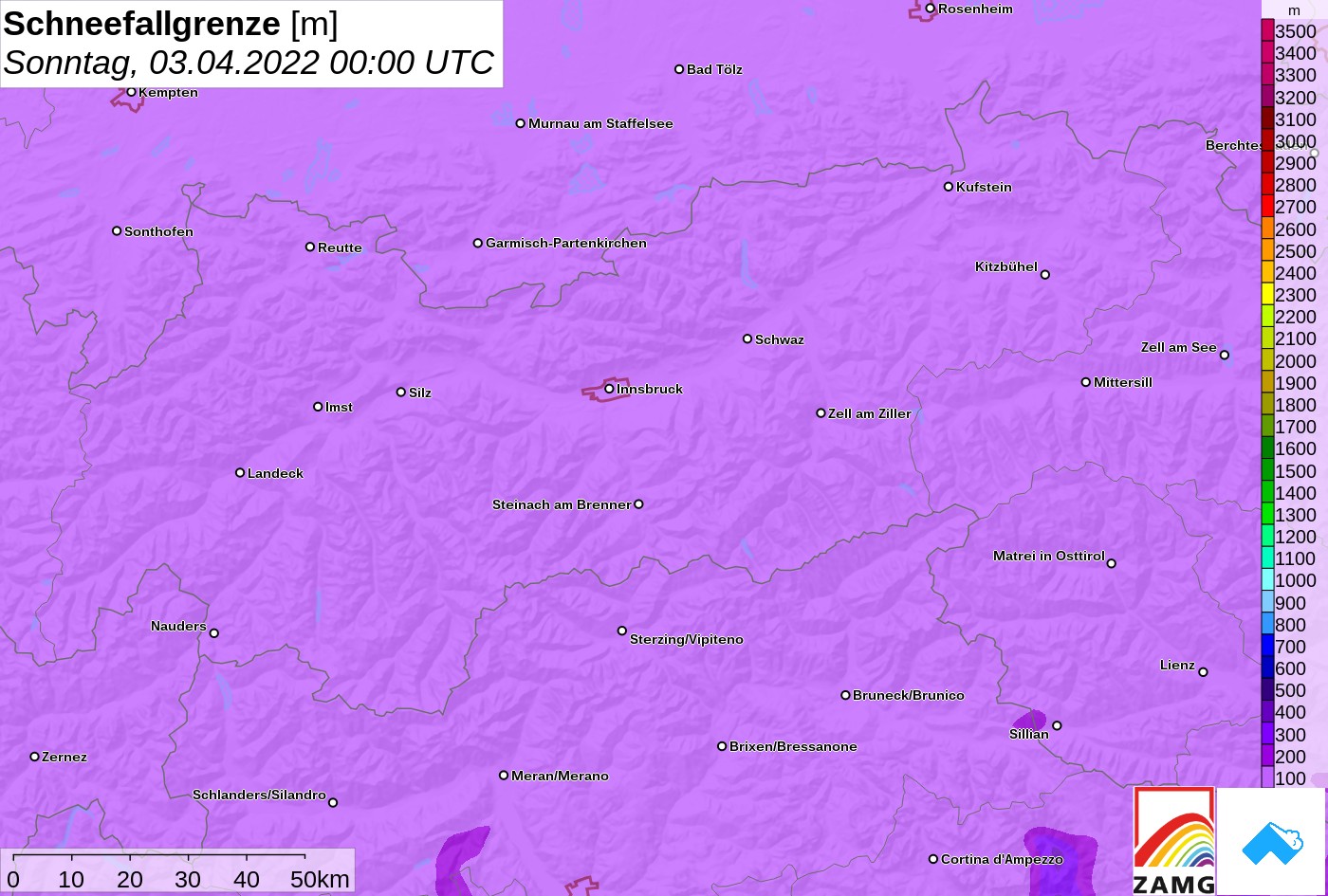Click the Lienz map marker
Viewport: 1328px width, 896px height.
pos(1203,672)
